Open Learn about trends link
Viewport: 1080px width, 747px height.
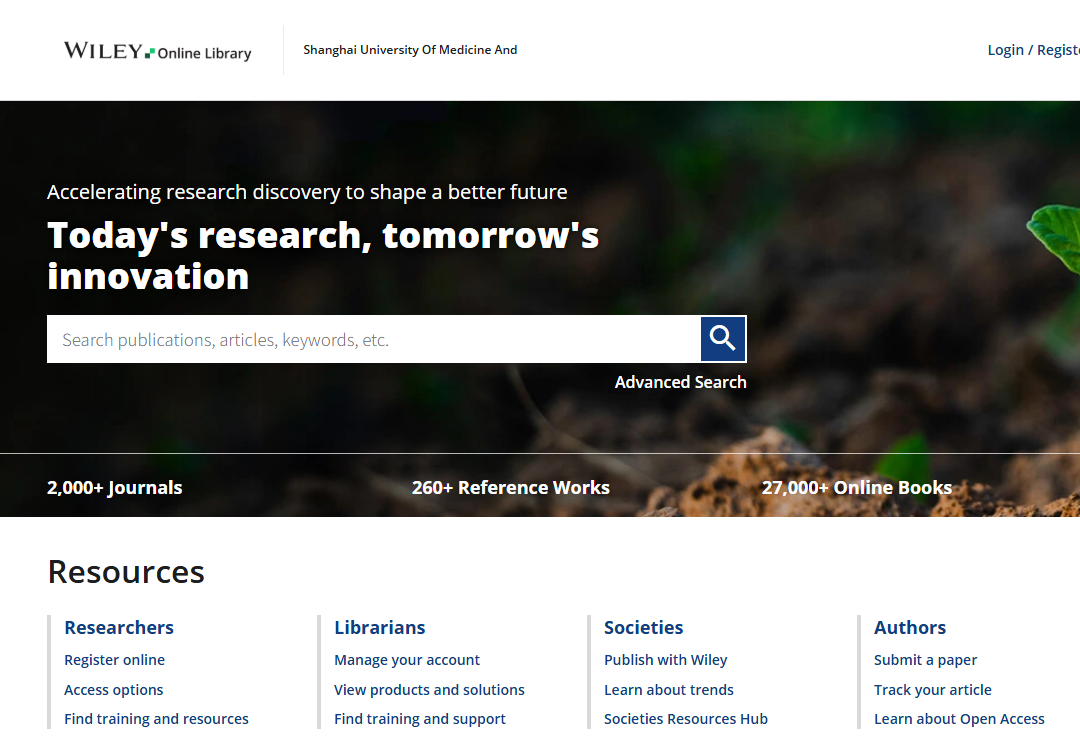click(669, 690)
